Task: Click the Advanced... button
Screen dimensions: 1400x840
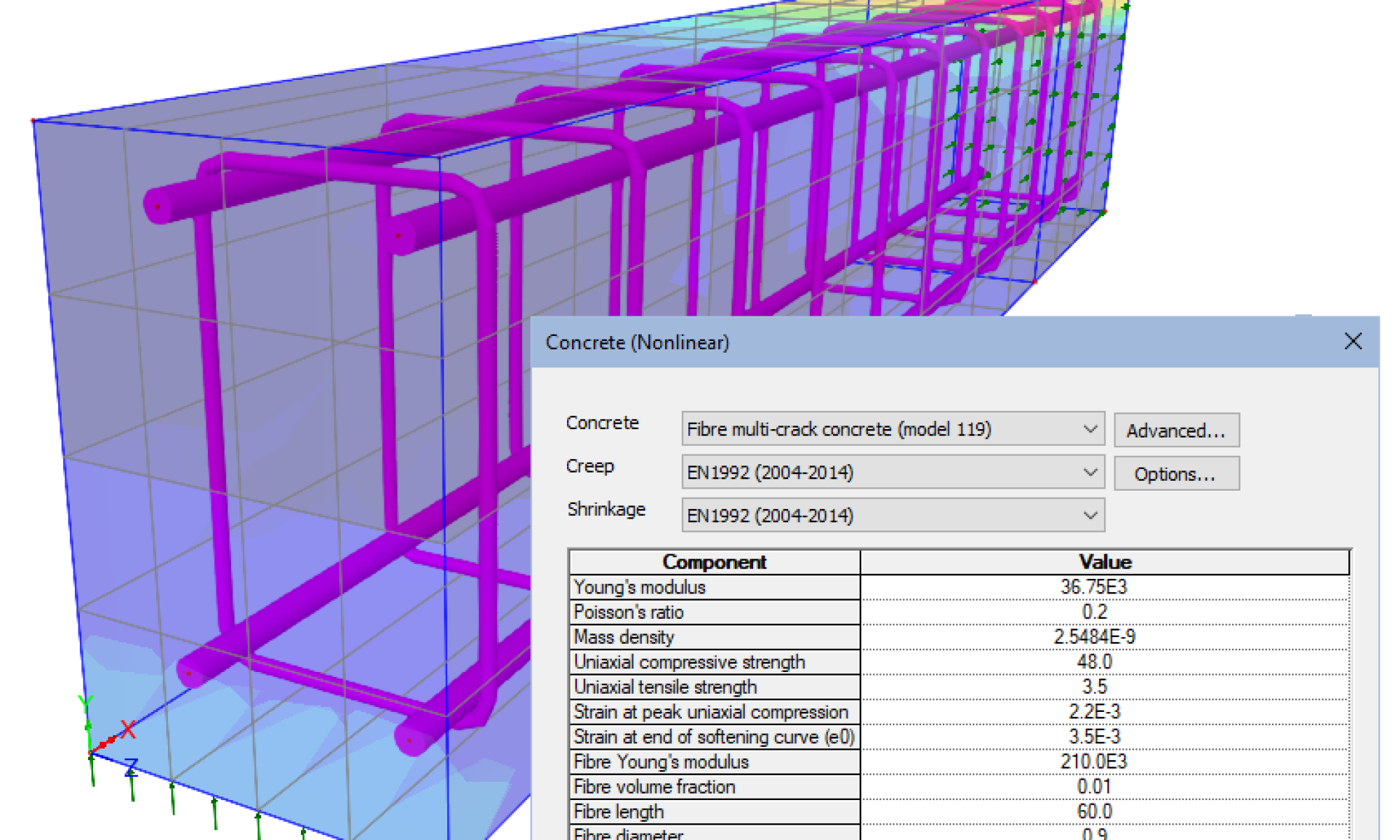Action: 1176,430
